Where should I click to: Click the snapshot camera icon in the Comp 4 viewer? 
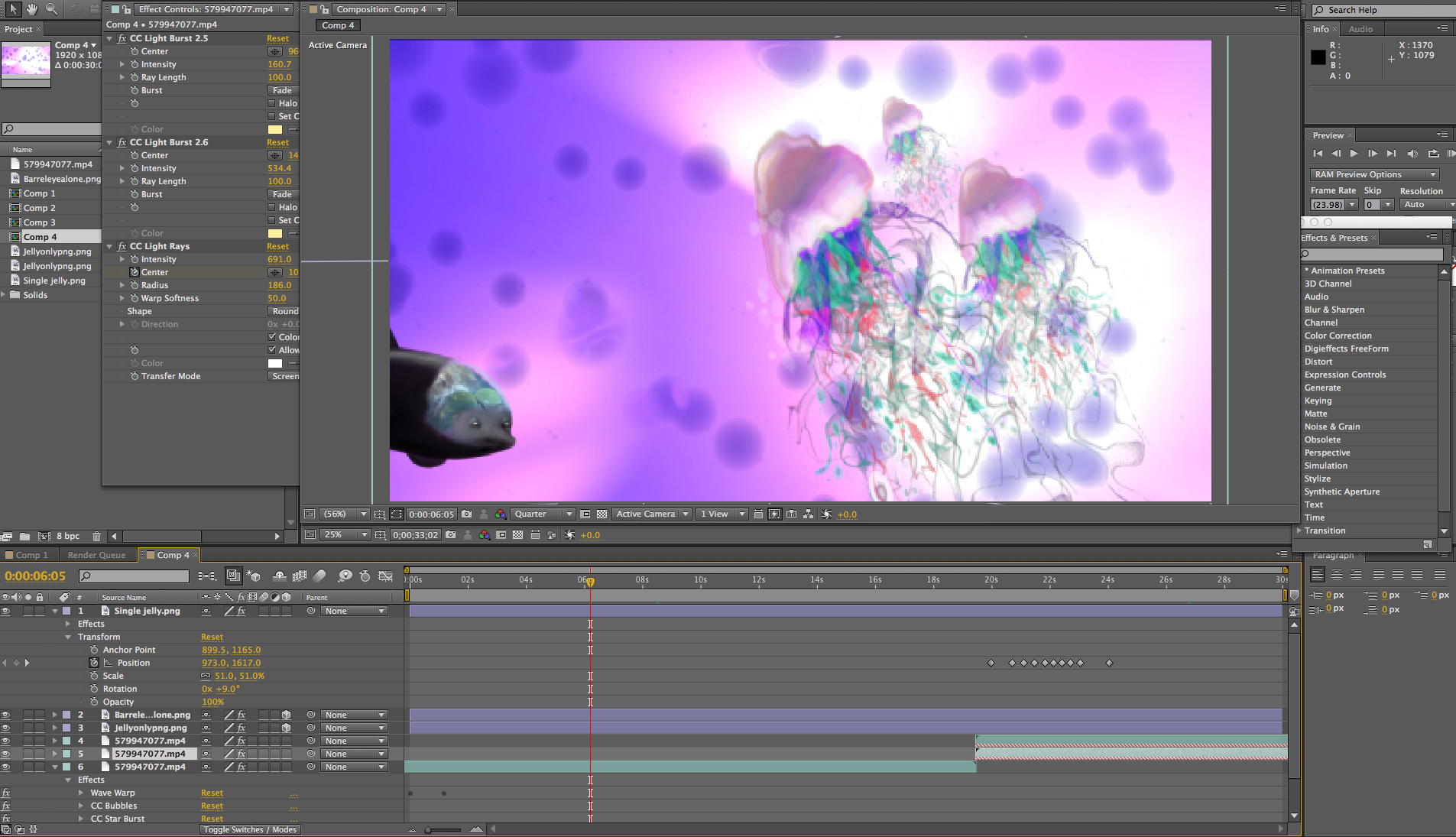pyautogui.click(x=467, y=514)
